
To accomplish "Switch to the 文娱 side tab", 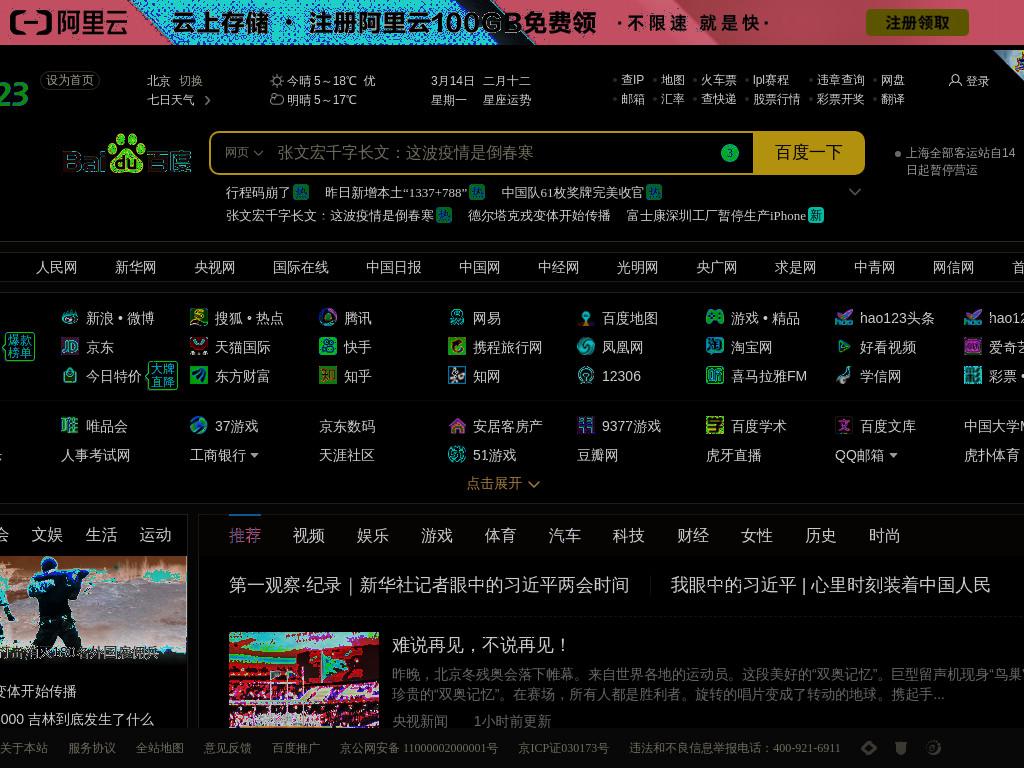I will pos(47,535).
